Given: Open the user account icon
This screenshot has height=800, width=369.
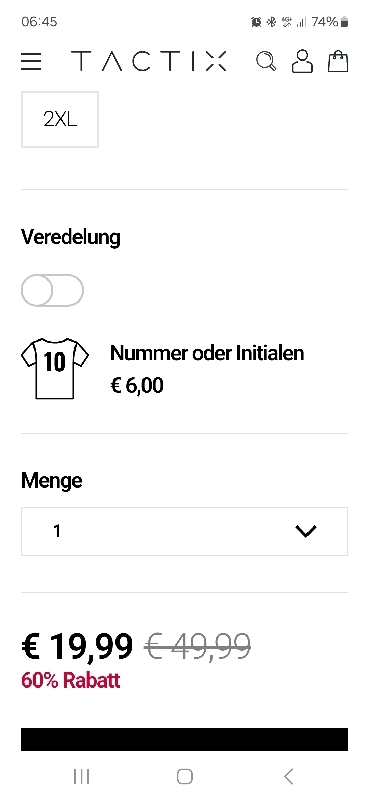Looking at the screenshot, I should [302, 61].
